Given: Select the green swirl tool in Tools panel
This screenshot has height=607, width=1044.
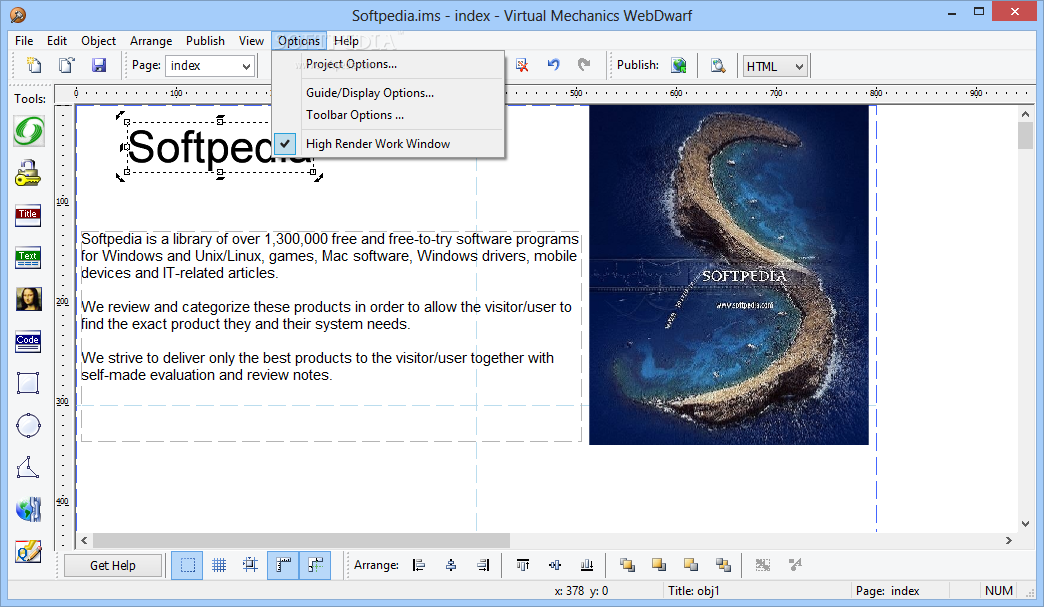Looking at the screenshot, I should 29,130.
